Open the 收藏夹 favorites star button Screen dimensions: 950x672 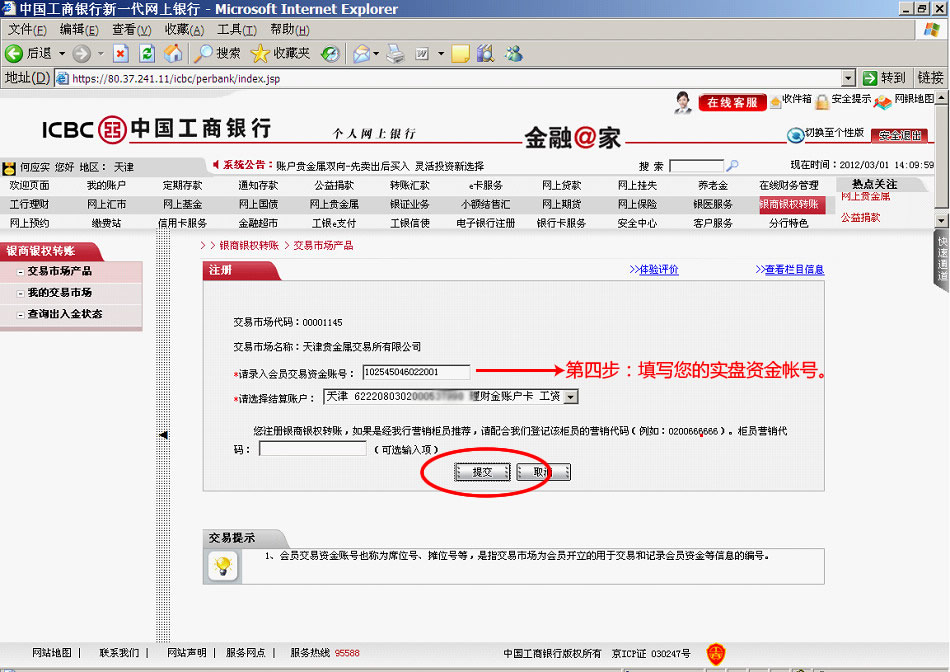pos(280,54)
